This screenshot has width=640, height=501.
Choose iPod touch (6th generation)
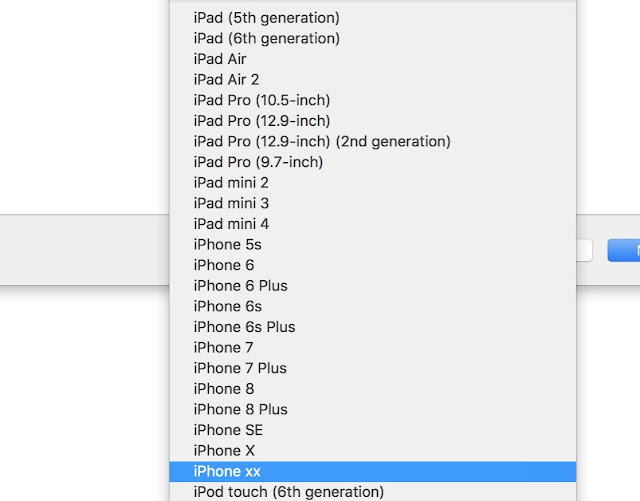click(x=372, y=492)
